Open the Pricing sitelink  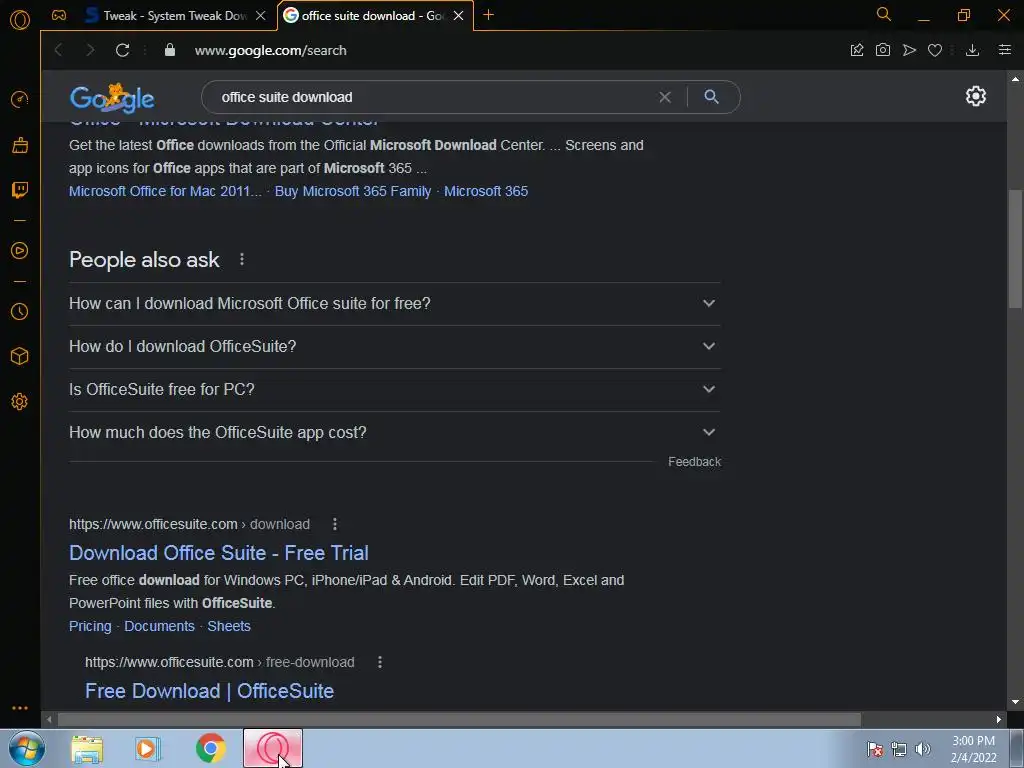tap(90, 626)
